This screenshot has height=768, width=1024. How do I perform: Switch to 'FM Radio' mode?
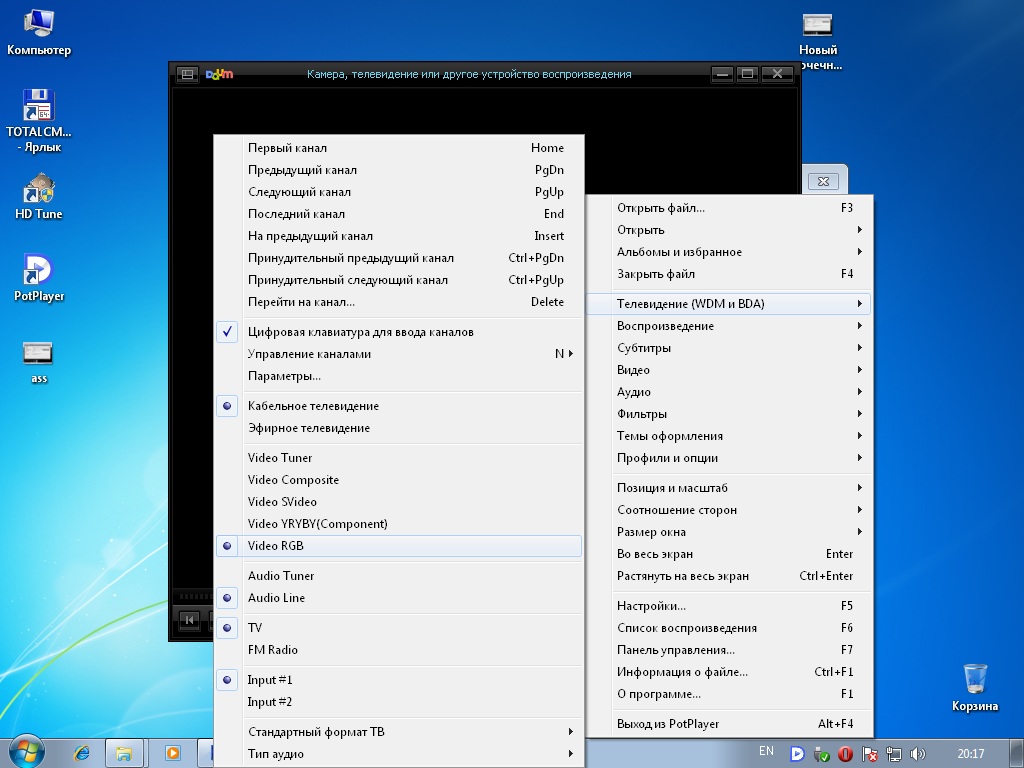(x=273, y=650)
